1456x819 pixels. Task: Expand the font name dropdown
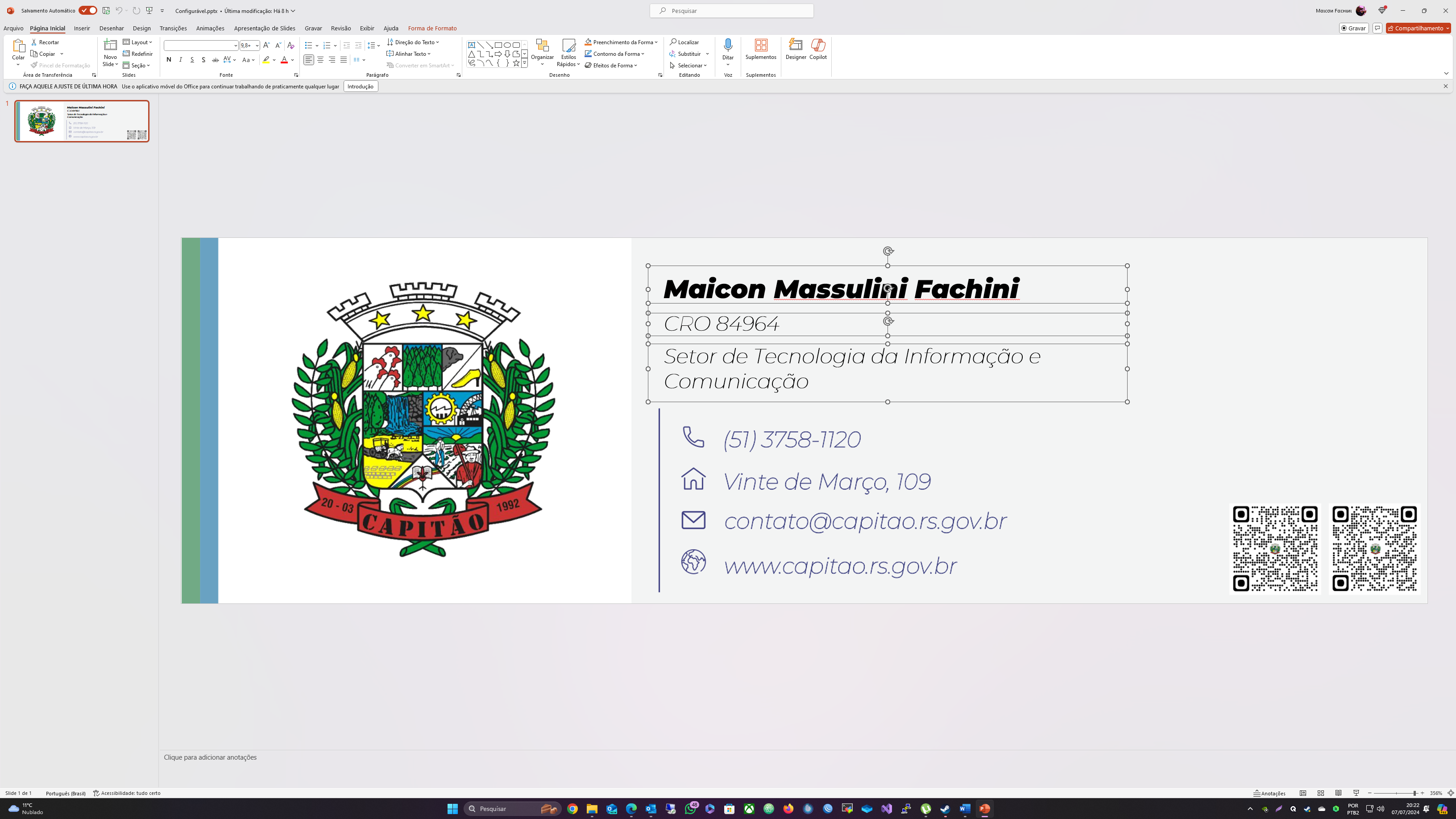(x=235, y=46)
